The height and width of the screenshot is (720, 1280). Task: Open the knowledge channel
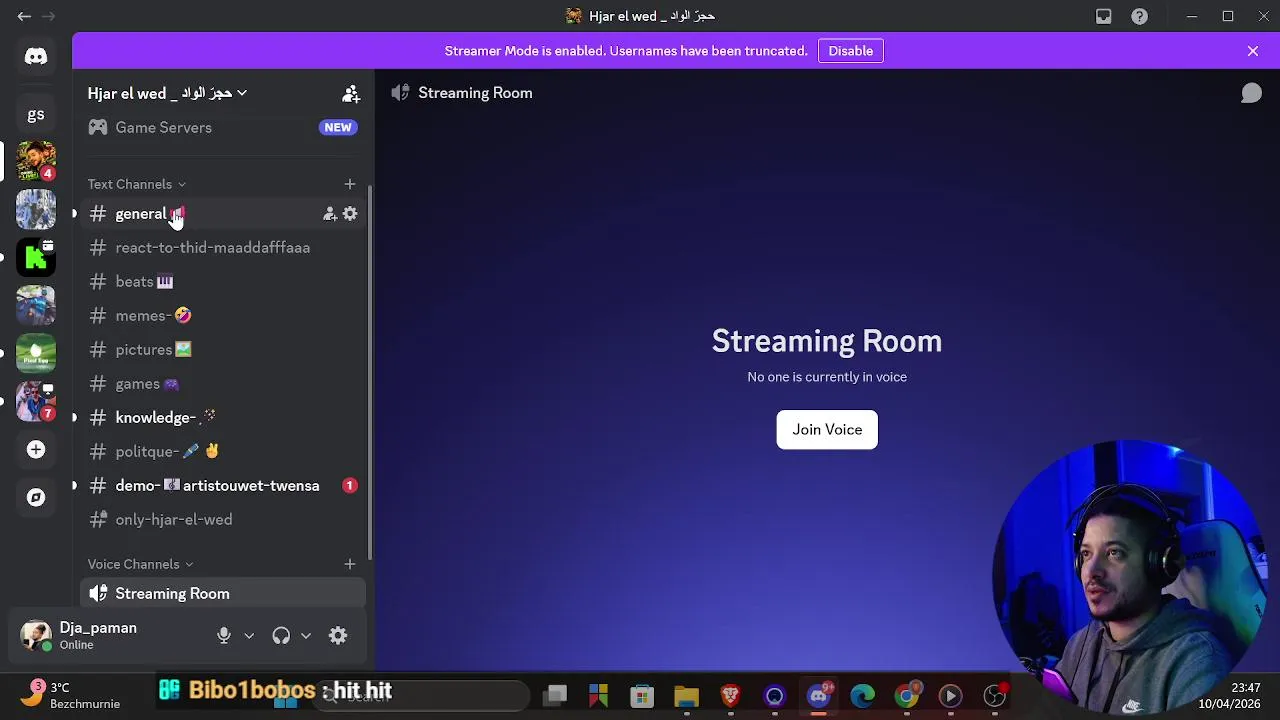coord(222,418)
